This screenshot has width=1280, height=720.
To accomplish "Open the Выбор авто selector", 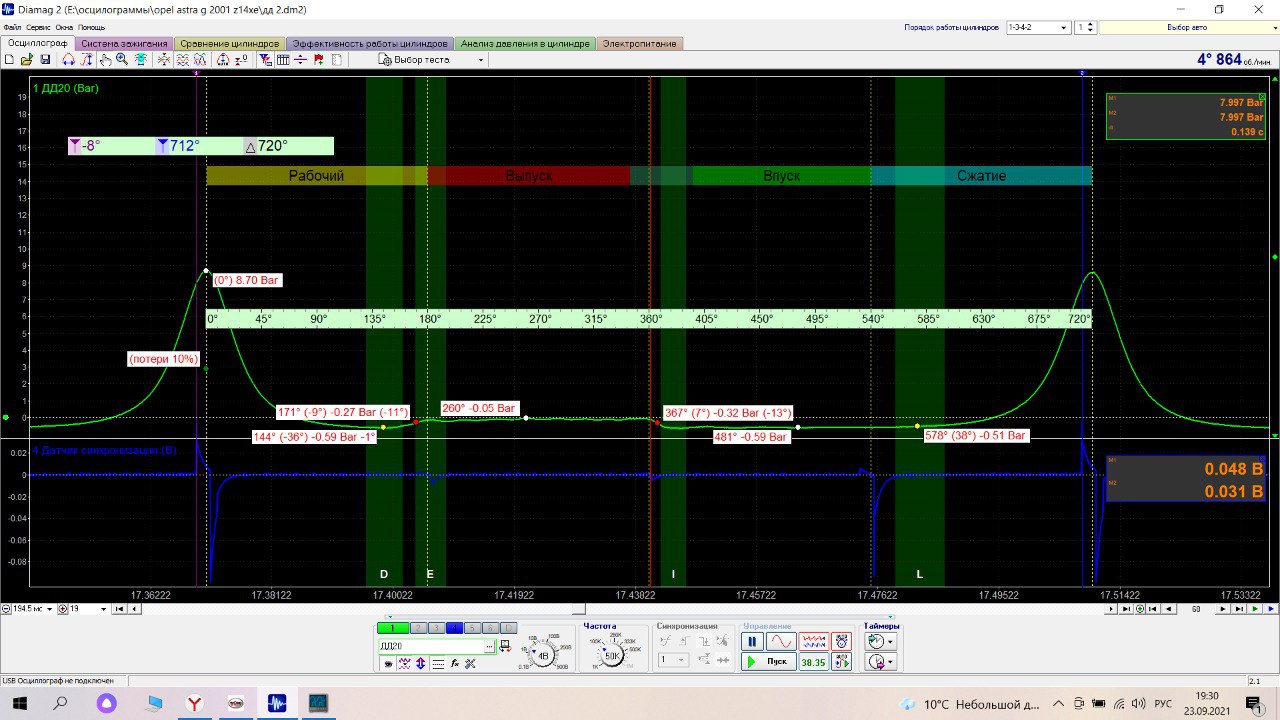I will [x=1187, y=28].
